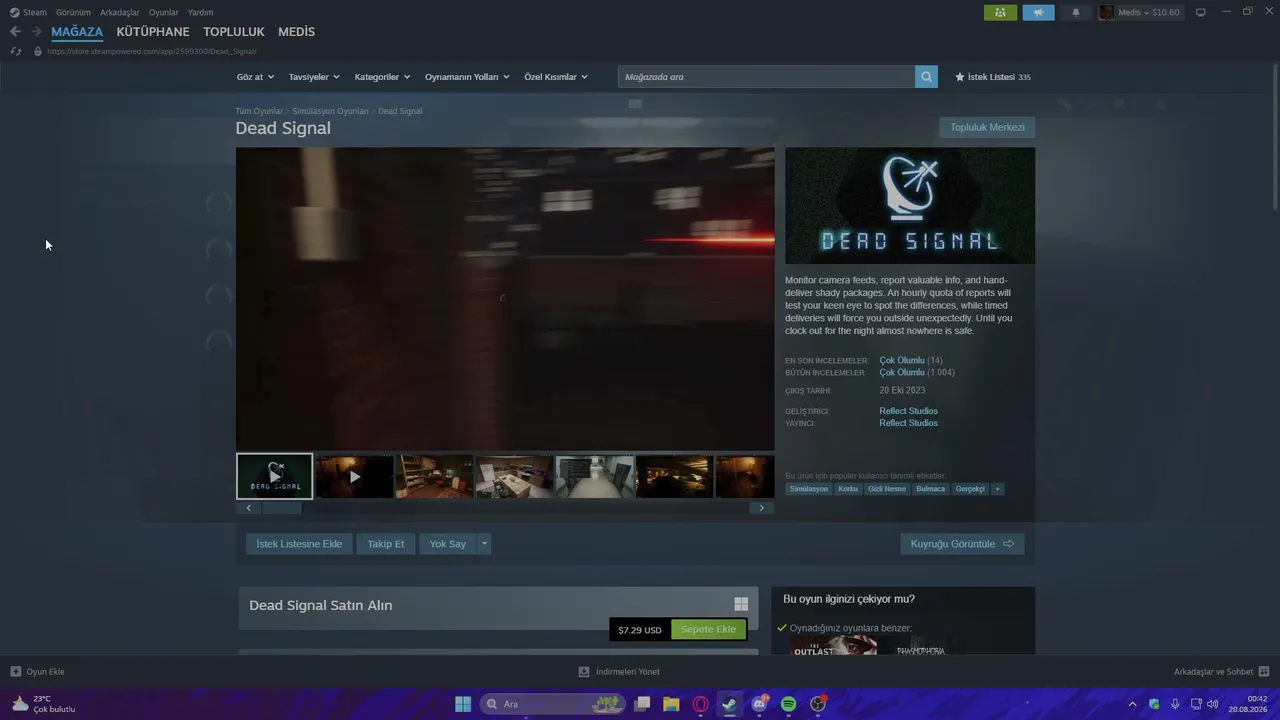The image size is (1280, 720).
Task: Open the notifications bell
Action: (x=1076, y=13)
